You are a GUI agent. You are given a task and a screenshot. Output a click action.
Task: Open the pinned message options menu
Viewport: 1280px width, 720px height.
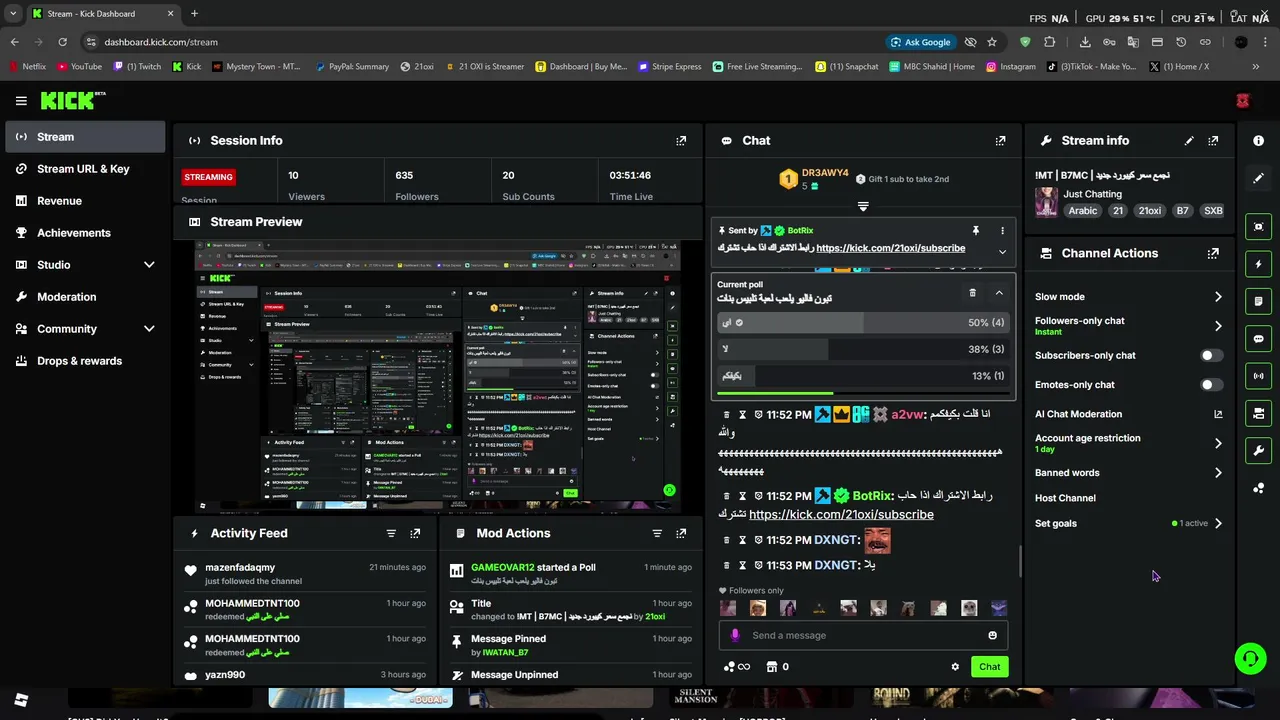1002,231
